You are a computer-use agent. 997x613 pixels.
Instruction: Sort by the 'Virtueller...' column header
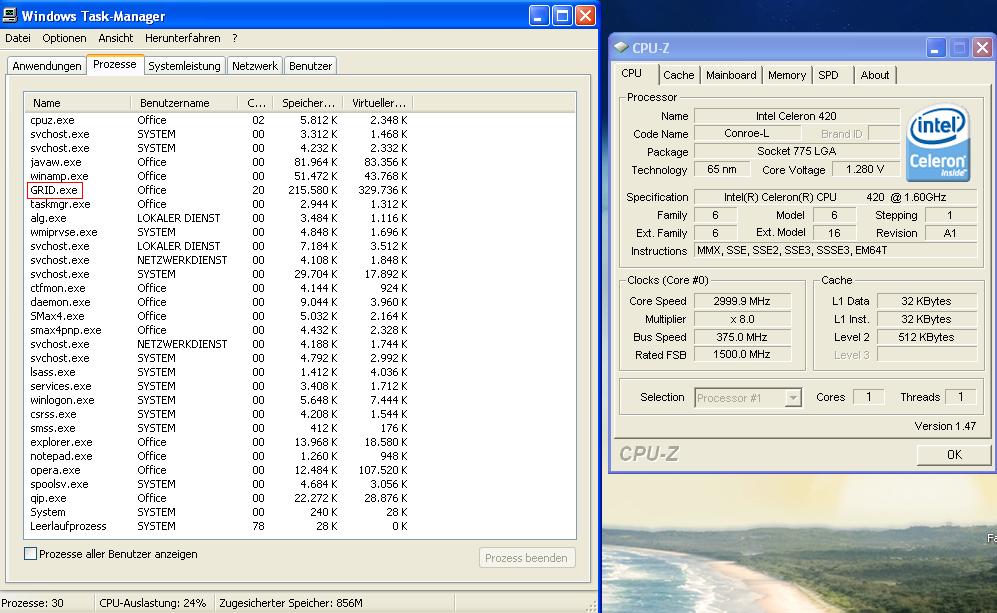tap(378, 103)
